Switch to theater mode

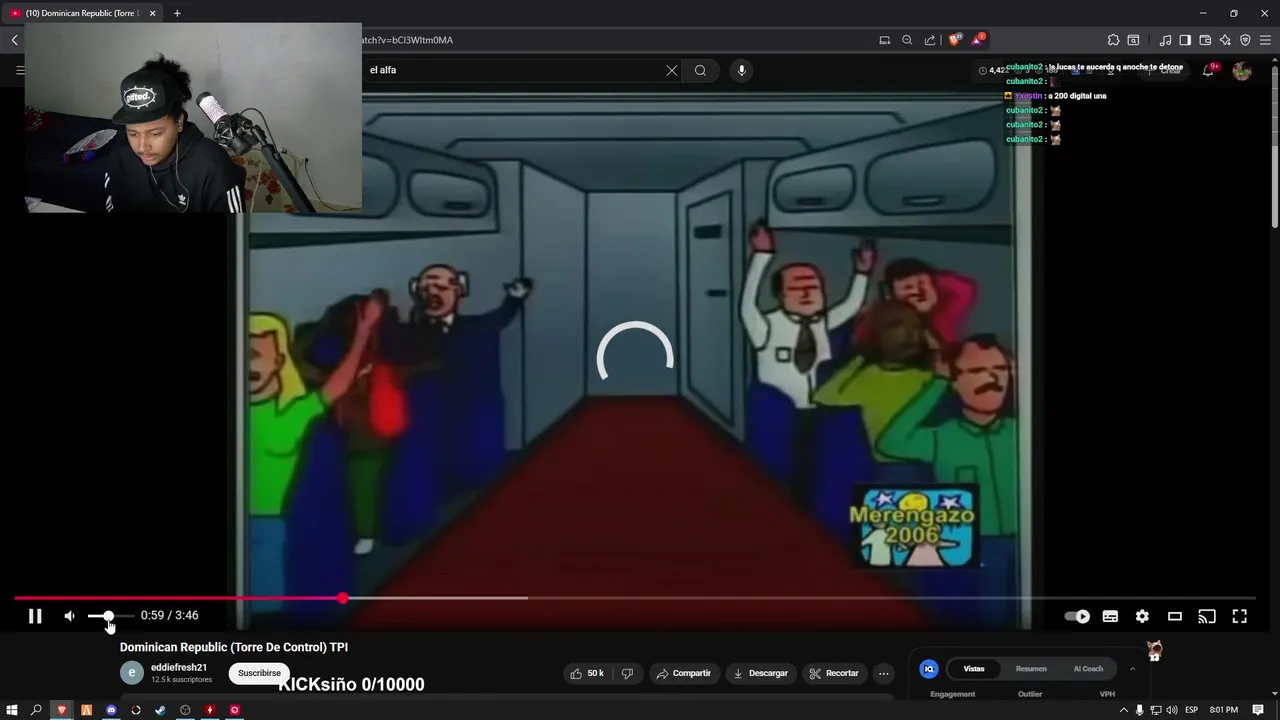click(x=1175, y=616)
